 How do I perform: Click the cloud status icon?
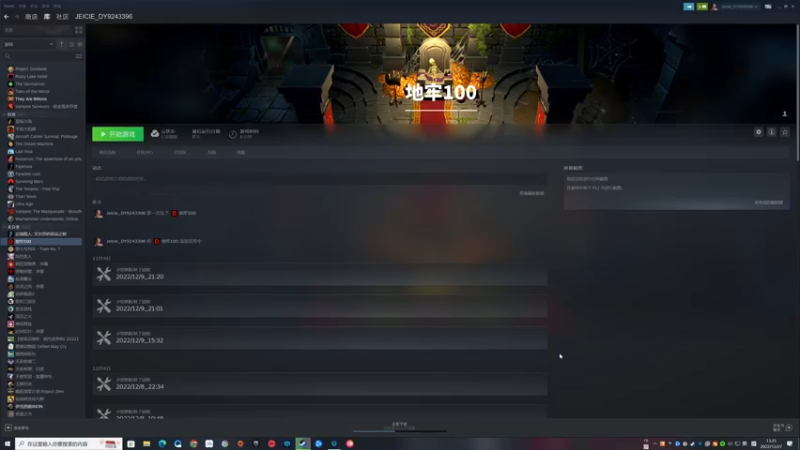click(155, 134)
